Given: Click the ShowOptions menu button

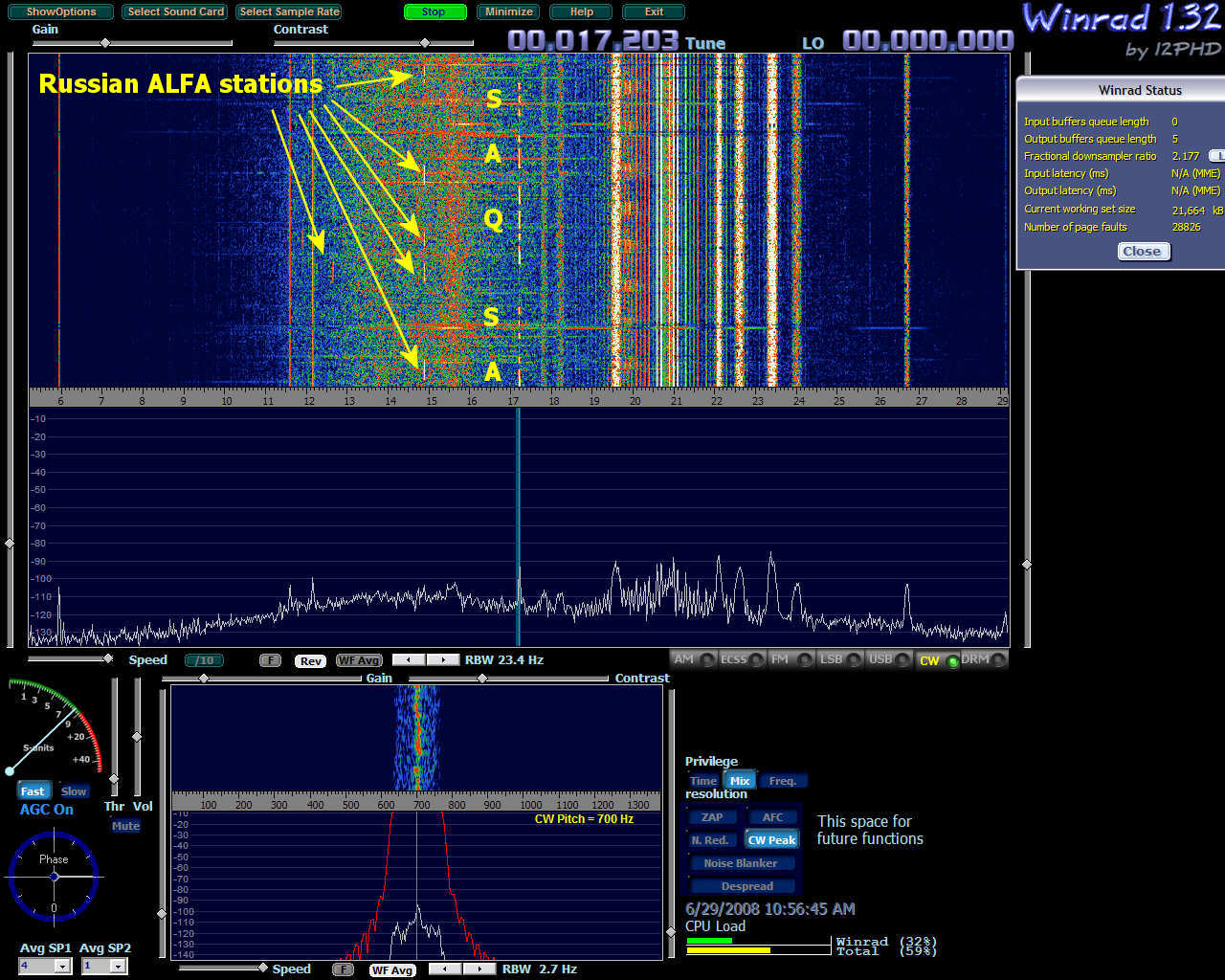Looking at the screenshot, I should (61, 11).
